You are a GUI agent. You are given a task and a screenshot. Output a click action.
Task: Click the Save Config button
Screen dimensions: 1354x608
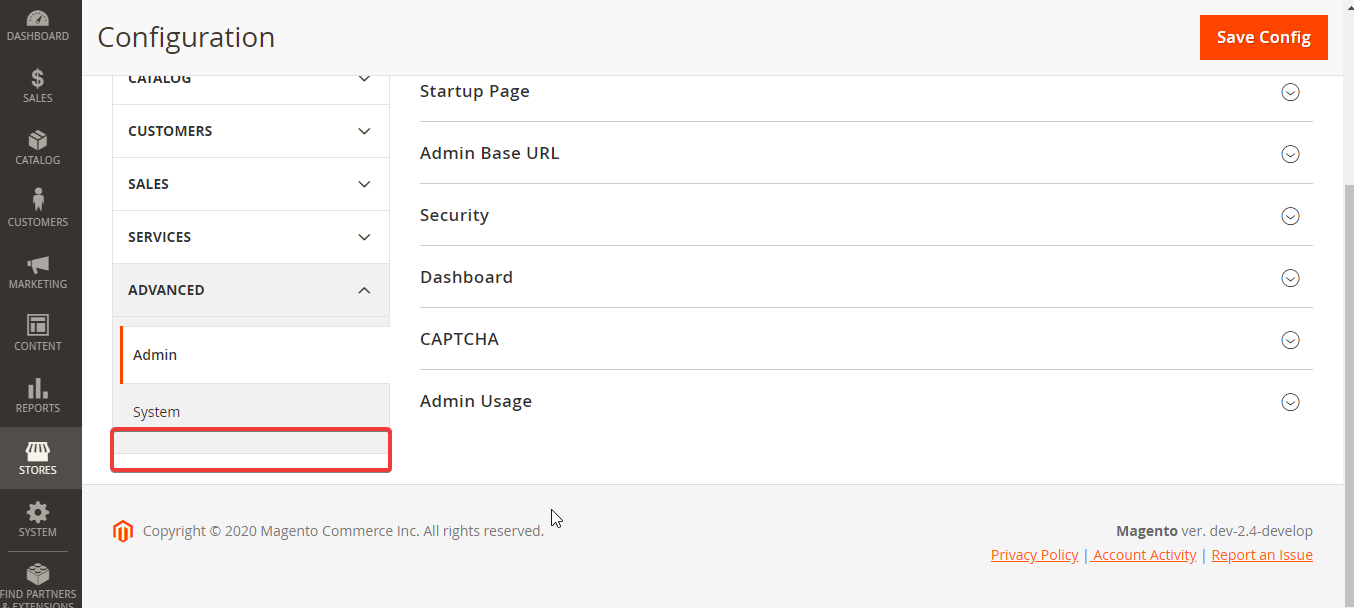pos(1263,37)
